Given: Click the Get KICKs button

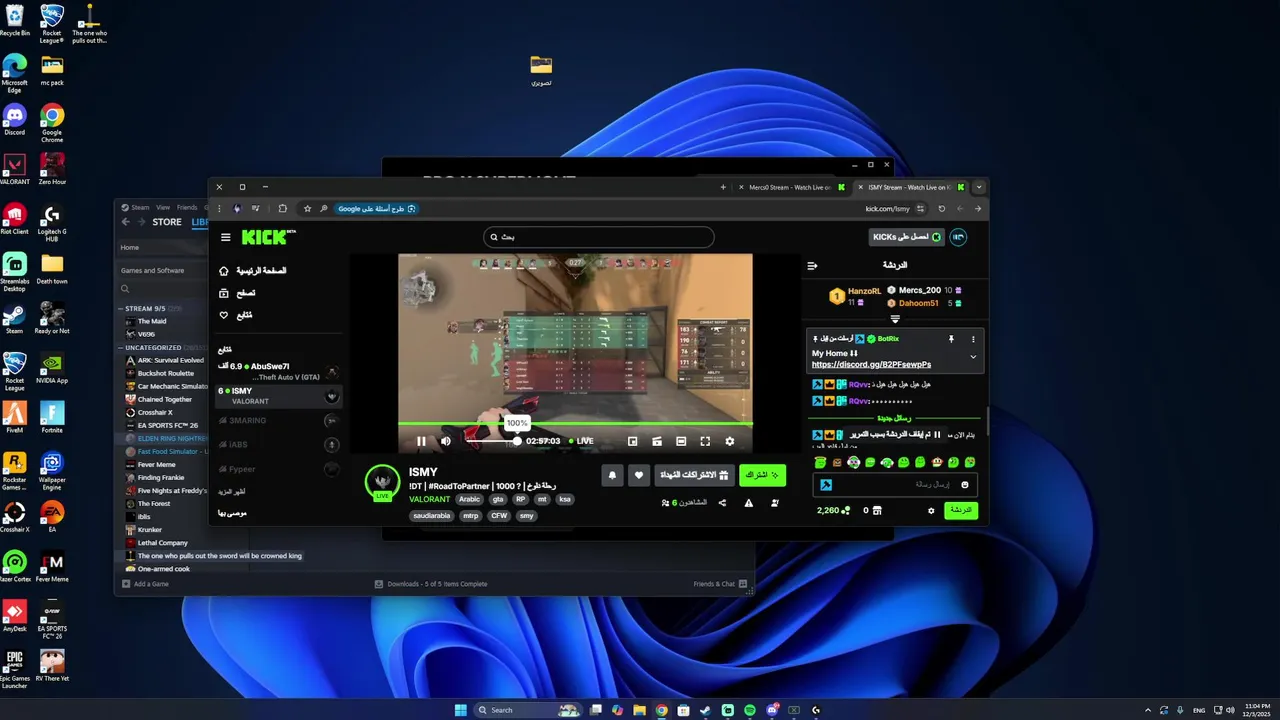Looking at the screenshot, I should (906, 237).
